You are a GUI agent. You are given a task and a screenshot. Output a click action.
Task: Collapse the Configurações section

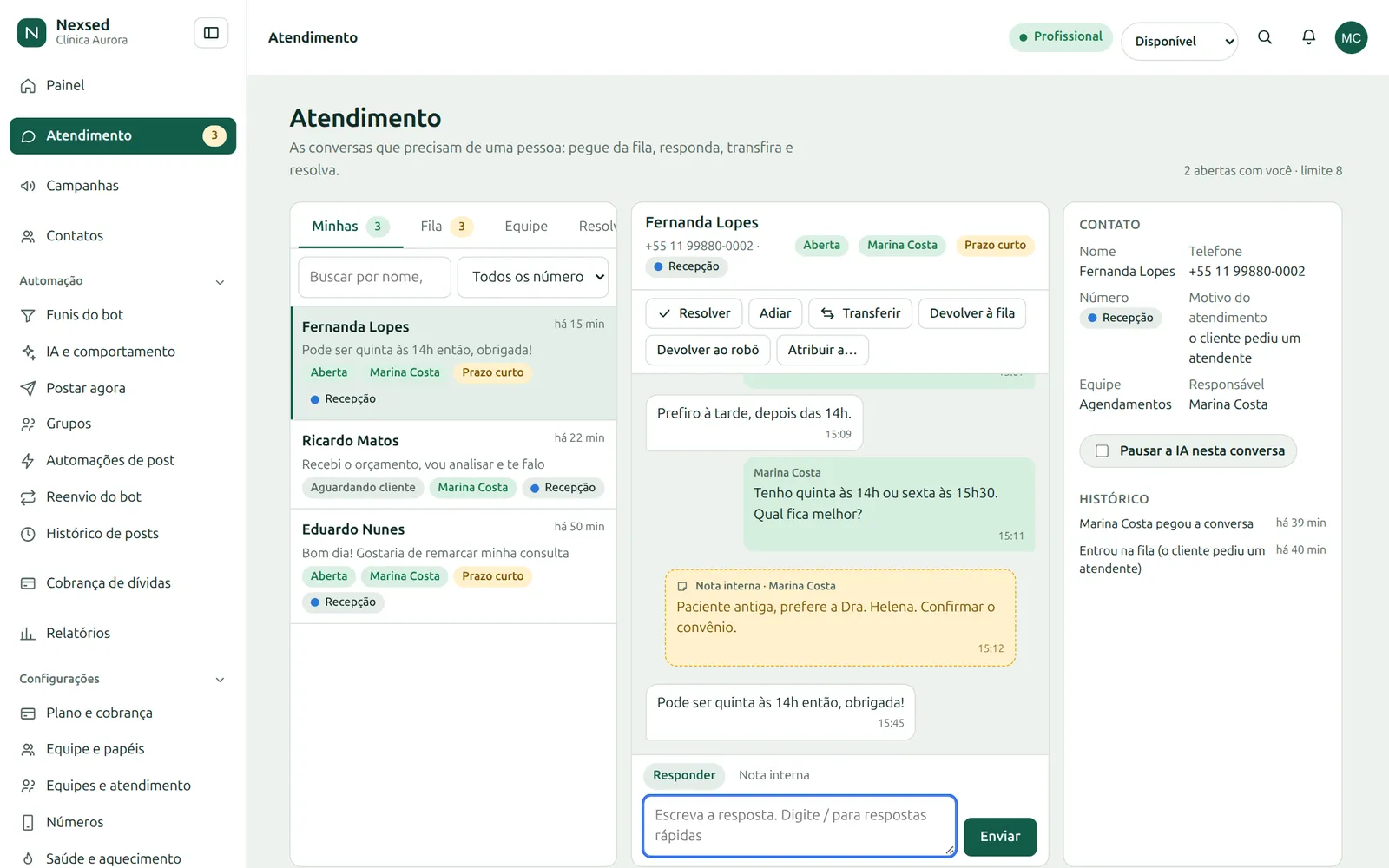pos(220,680)
